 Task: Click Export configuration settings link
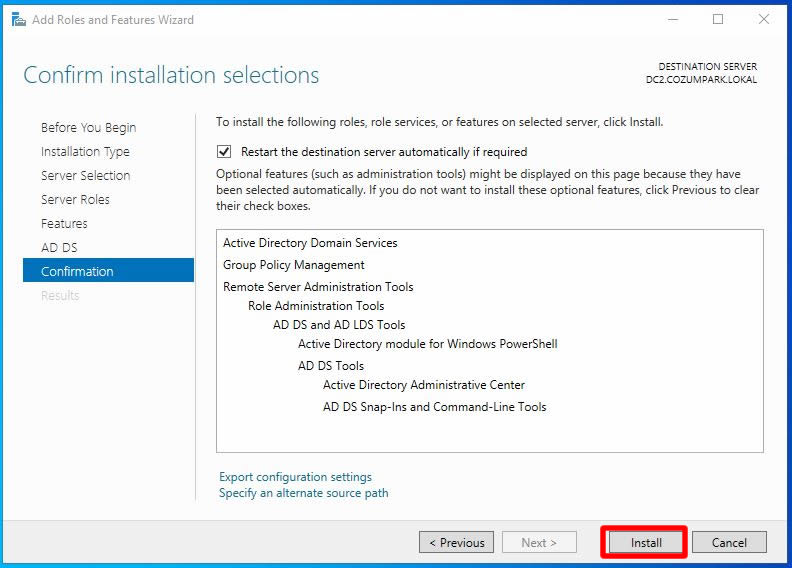click(295, 477)
